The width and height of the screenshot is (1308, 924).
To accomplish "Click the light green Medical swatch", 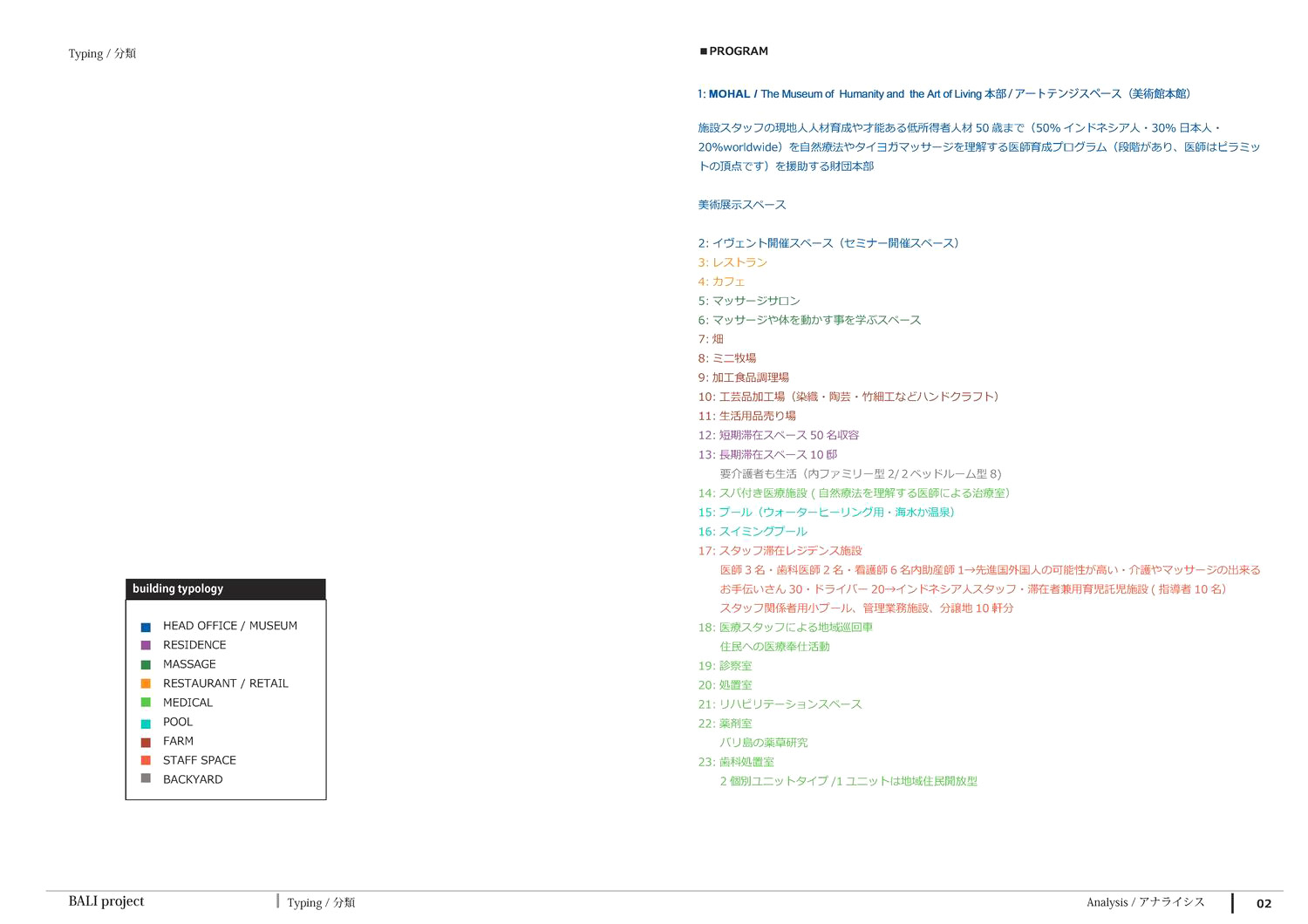I will coord(146,703).
